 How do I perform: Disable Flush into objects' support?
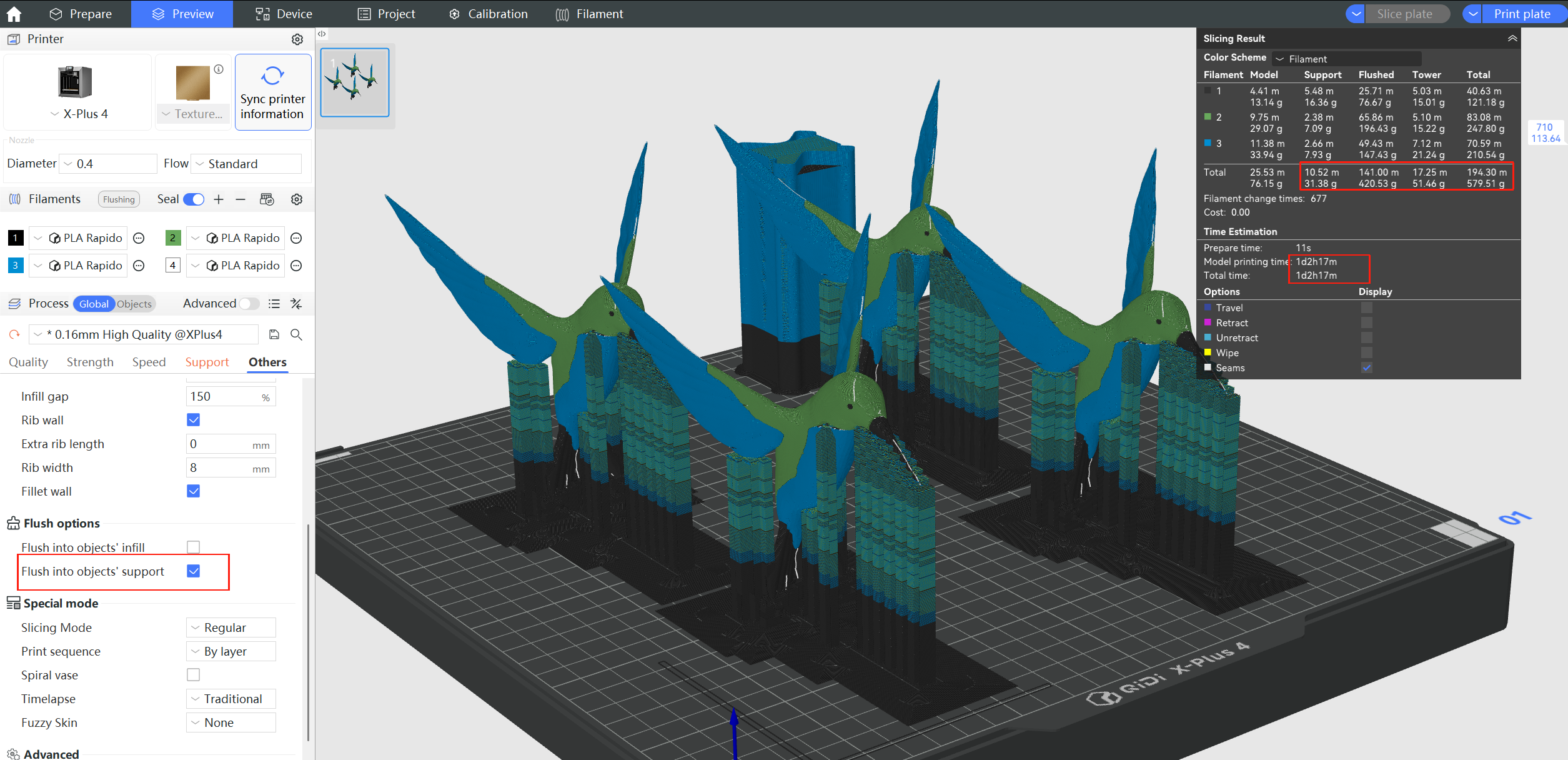(x=194, y=571)
